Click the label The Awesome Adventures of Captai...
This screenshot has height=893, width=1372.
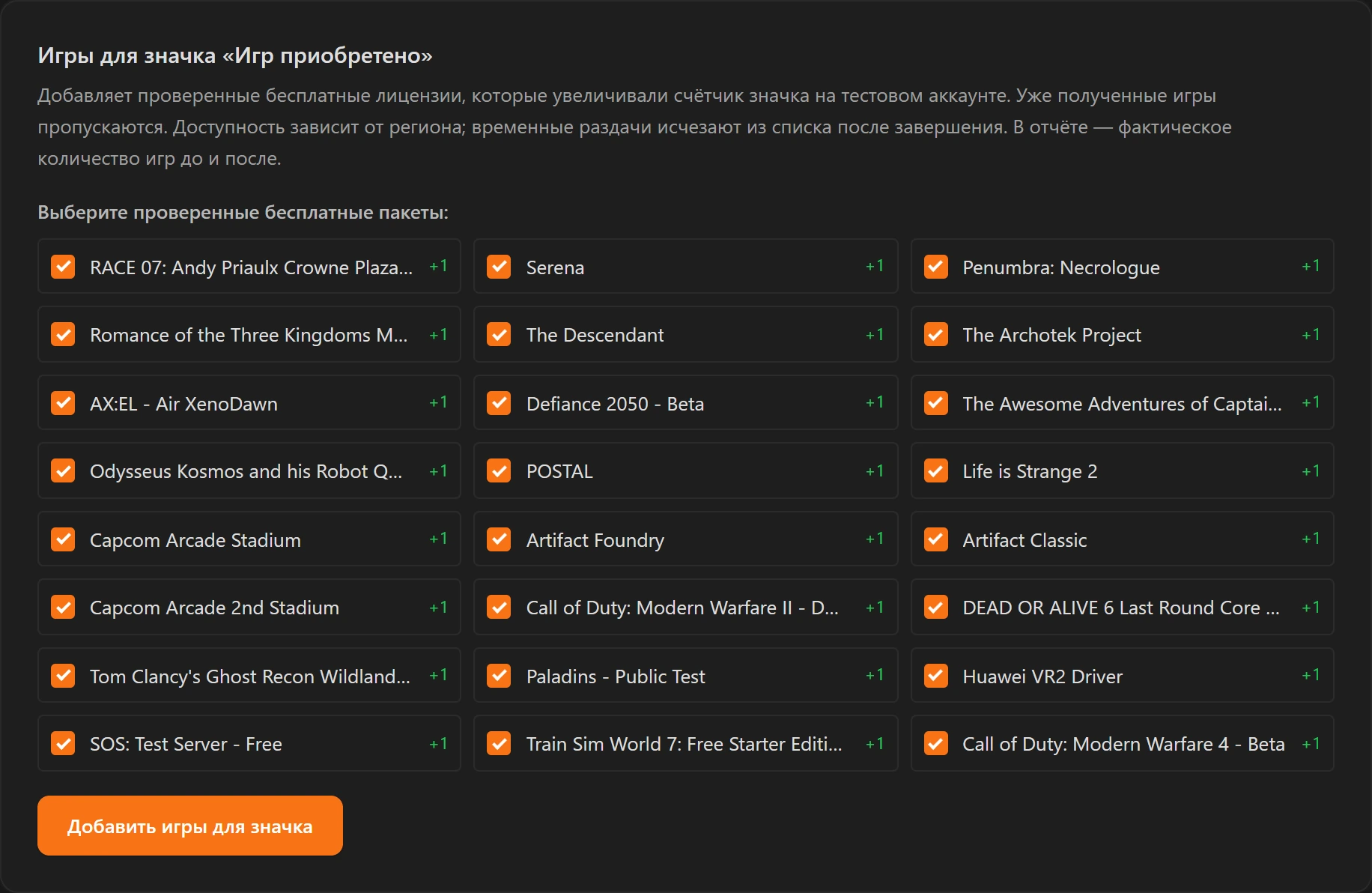[x=1122, y=404]
